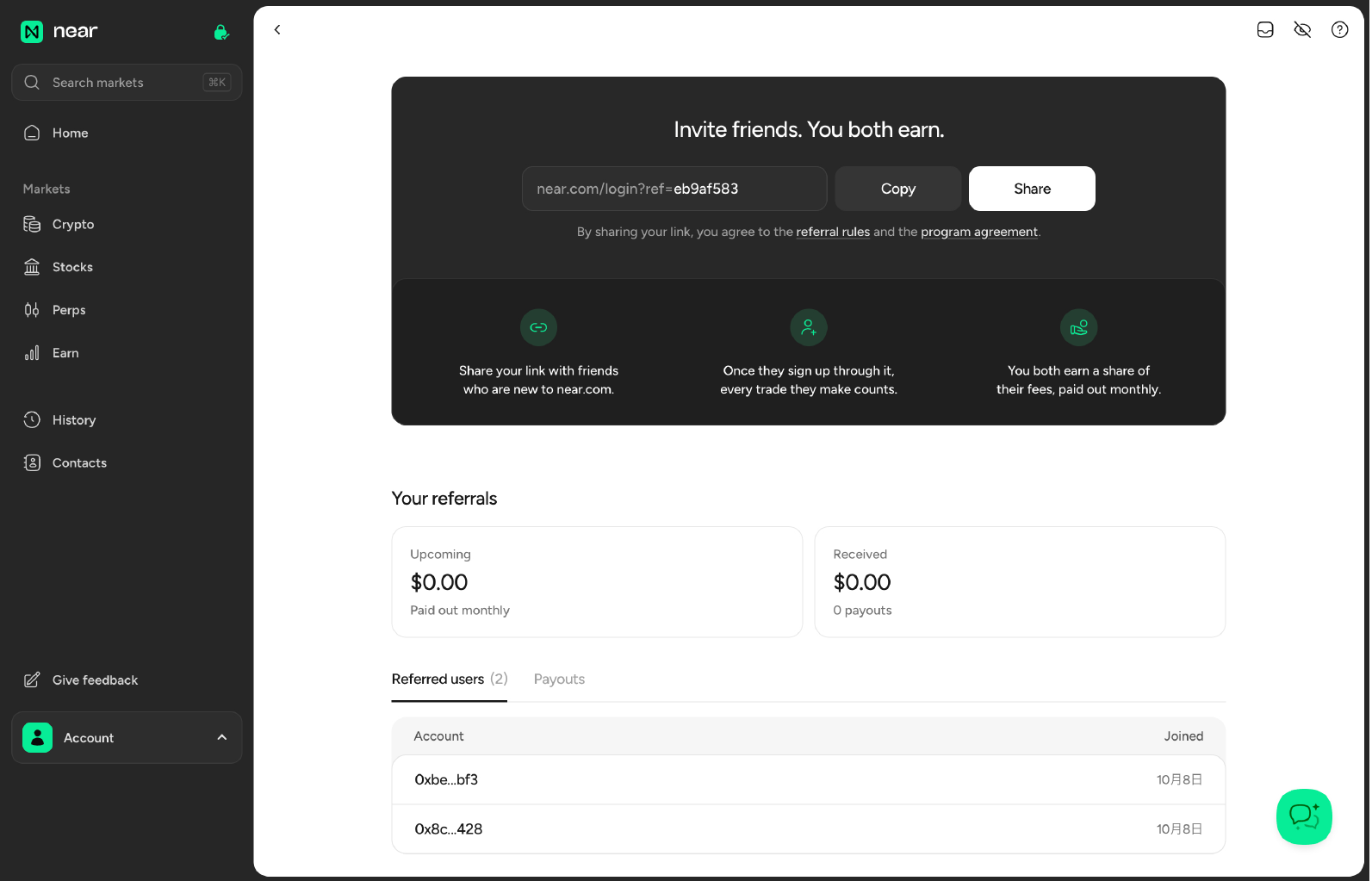Image resolution: width=1372 pixels, height=881 pixels.
Task: Open the program agreement link
Action: pyautogui.click(x=979, y=232)
